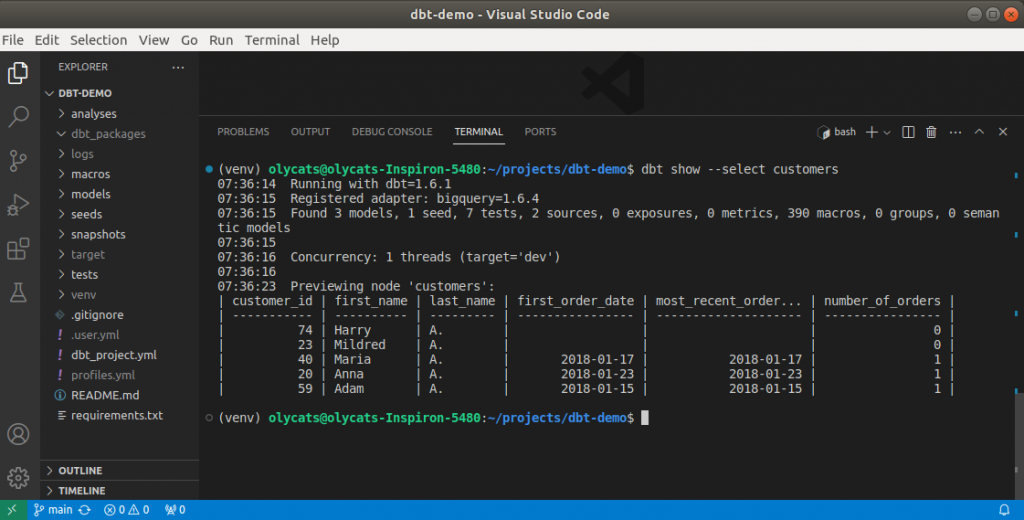The image size is (1024, 520).
Task: Open the Selection menu
Action: pyautogui.click(x=99, y=40)
